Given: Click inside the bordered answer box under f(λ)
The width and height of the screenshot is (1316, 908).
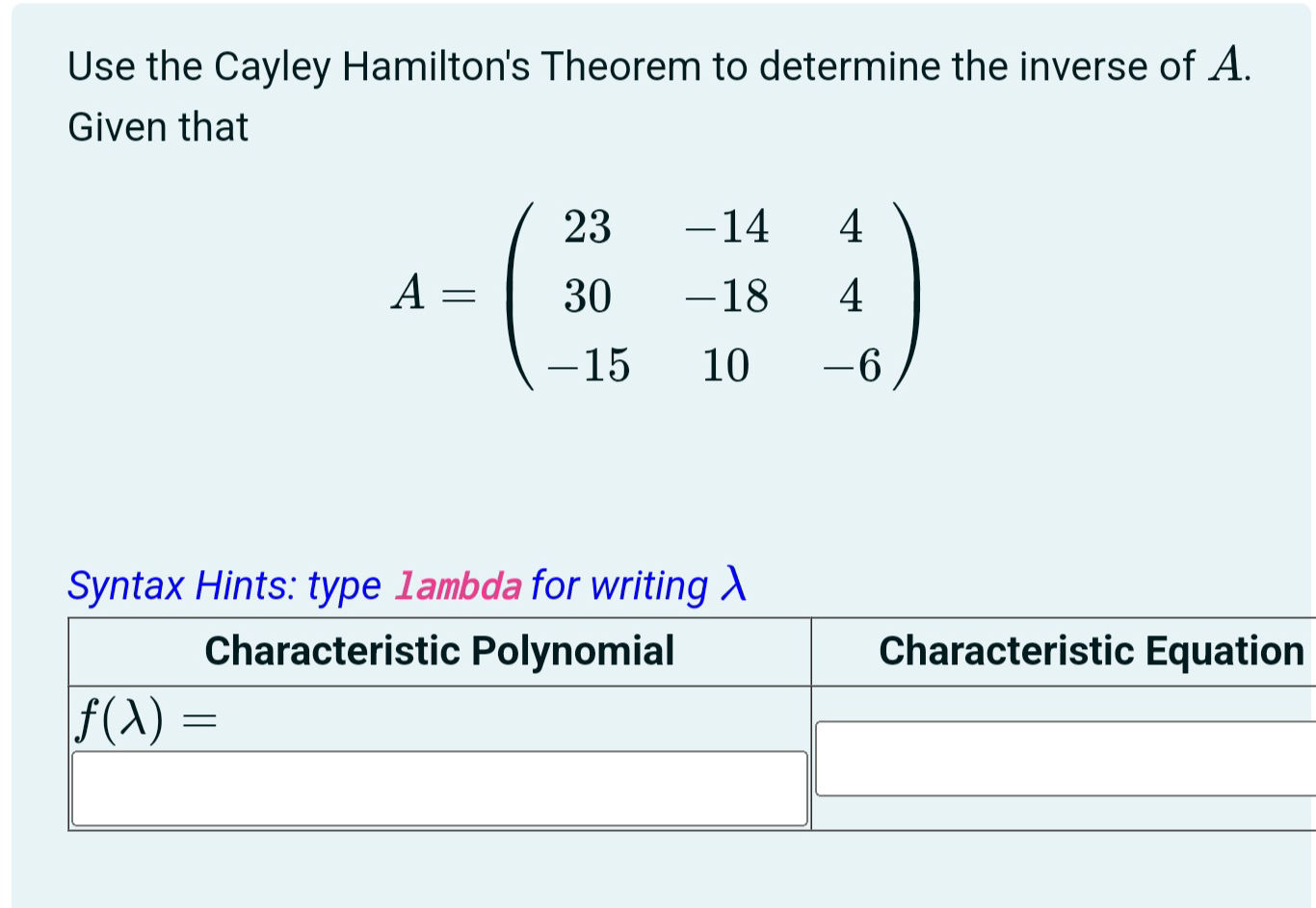Looking at the screenshot, I should (438, 788).
